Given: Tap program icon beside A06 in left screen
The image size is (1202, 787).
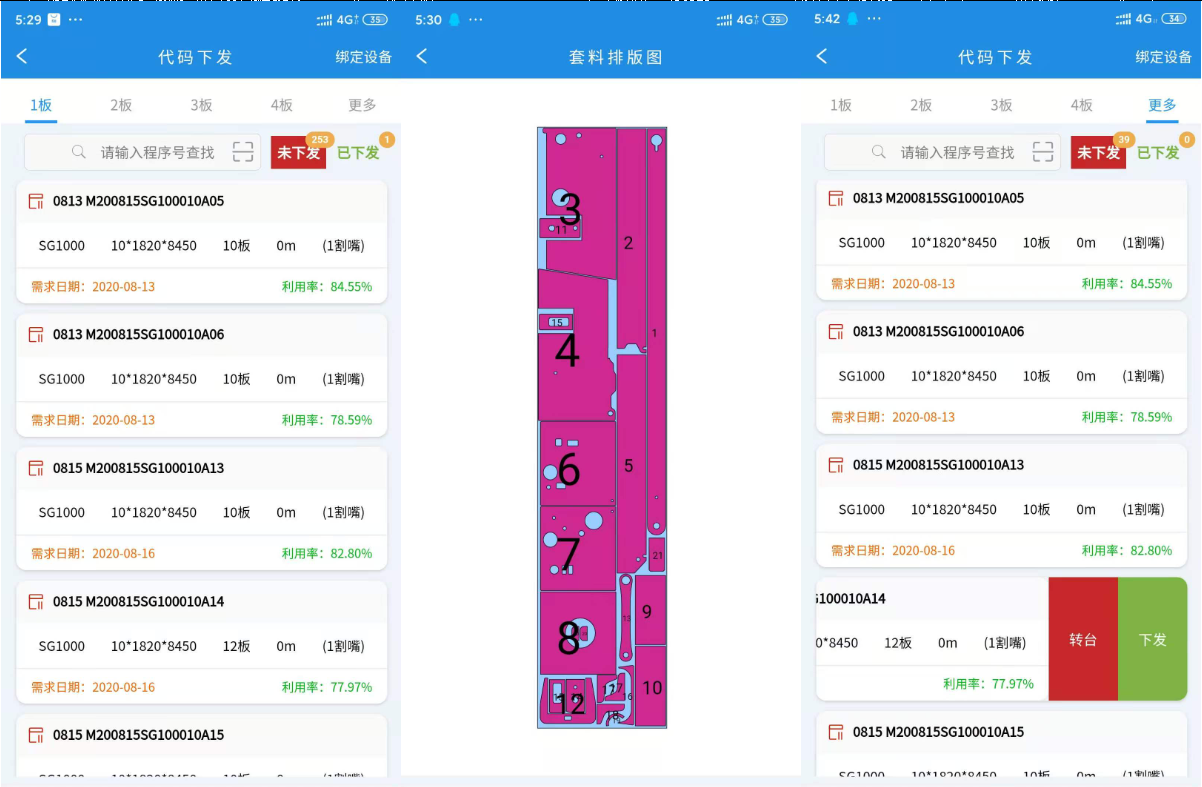Looking at the screenshot, I should [x=36, y=334].
